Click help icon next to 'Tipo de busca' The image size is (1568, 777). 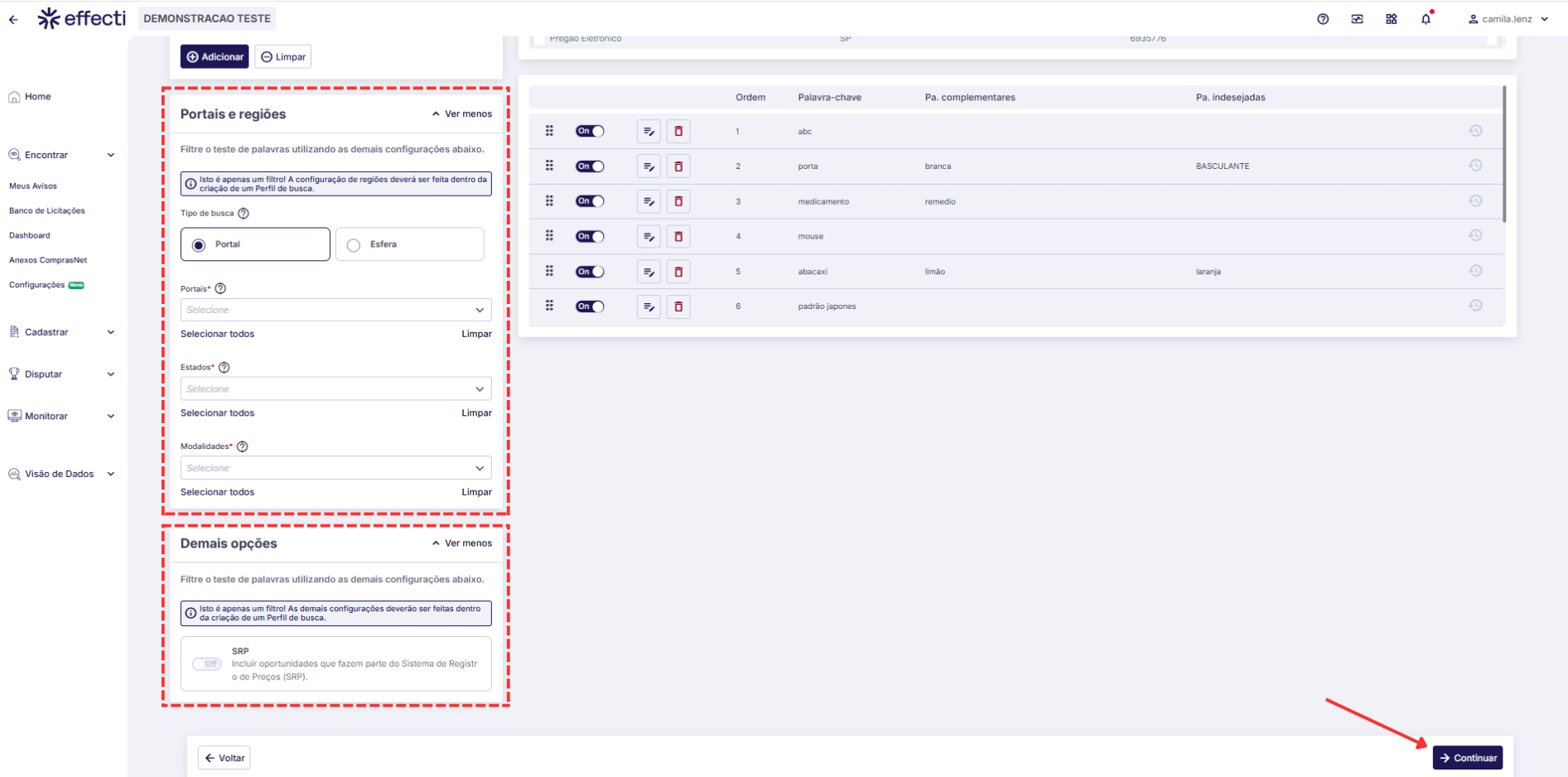[244, 214]
